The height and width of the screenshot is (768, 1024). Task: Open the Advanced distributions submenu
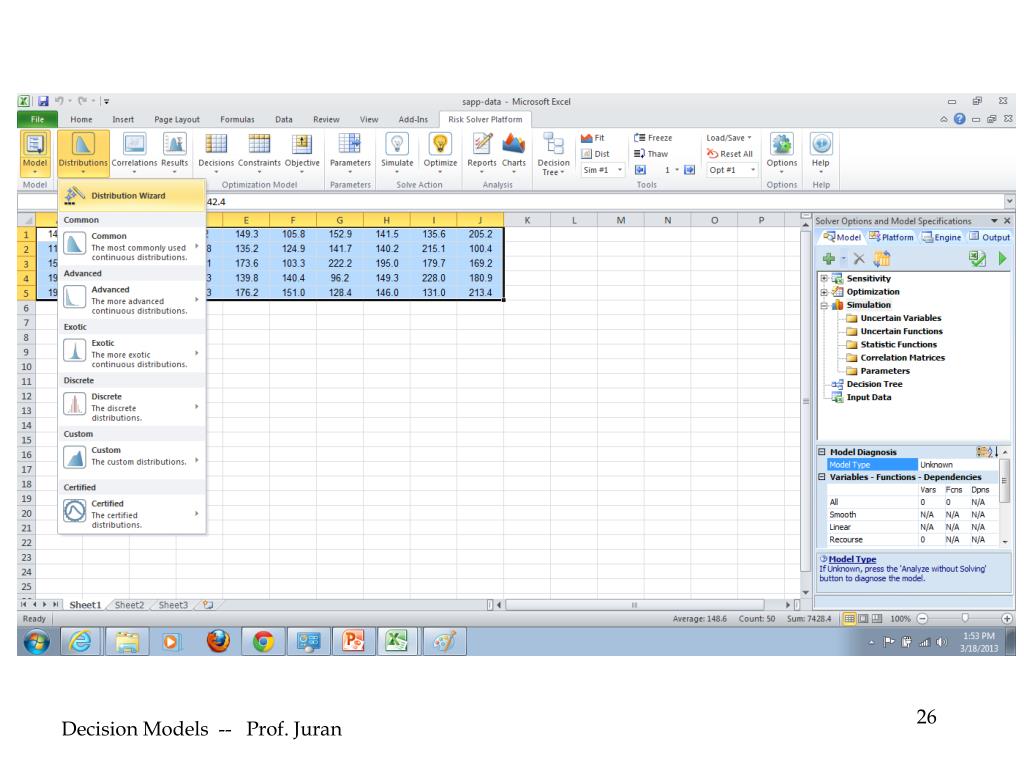point(131,299)
